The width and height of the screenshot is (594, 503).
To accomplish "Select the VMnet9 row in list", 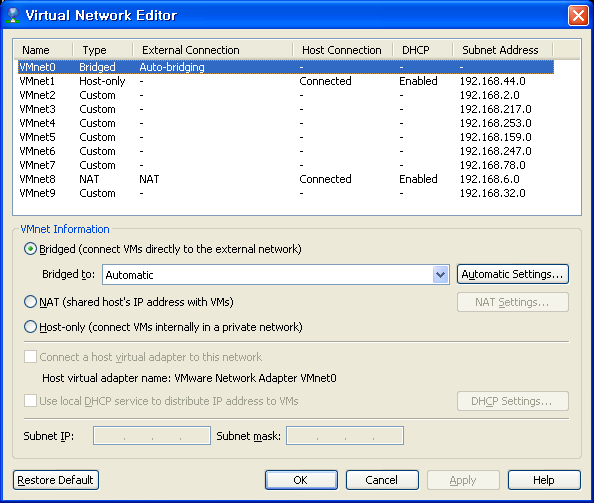I will click(286, 193).
